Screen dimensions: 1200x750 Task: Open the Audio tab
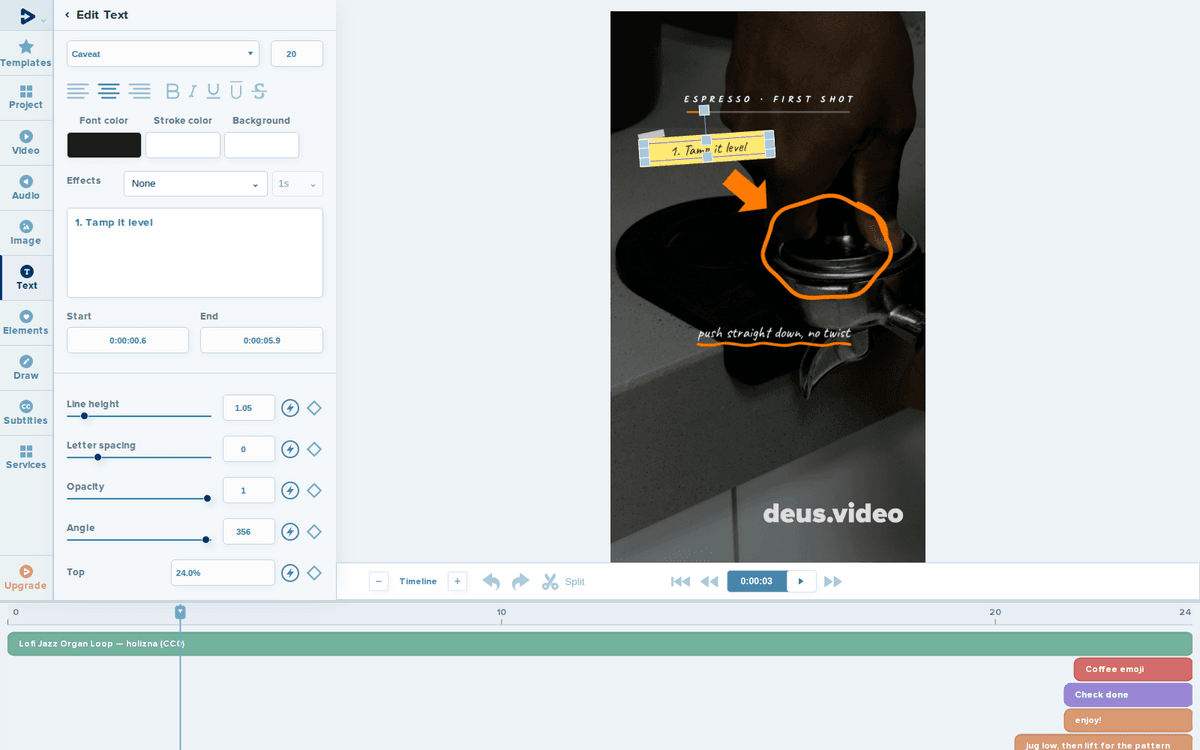(x=26, y=187)
